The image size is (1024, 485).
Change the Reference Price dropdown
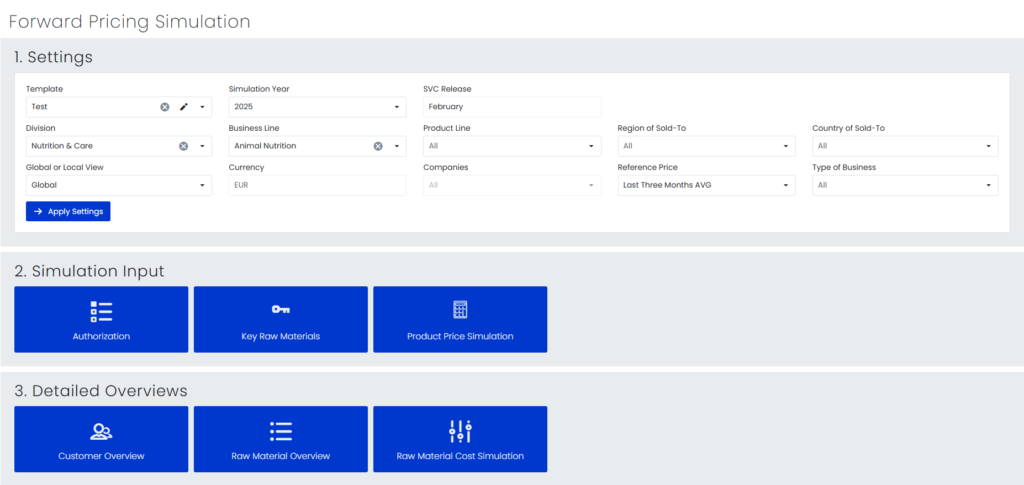[x=707, y=185]
